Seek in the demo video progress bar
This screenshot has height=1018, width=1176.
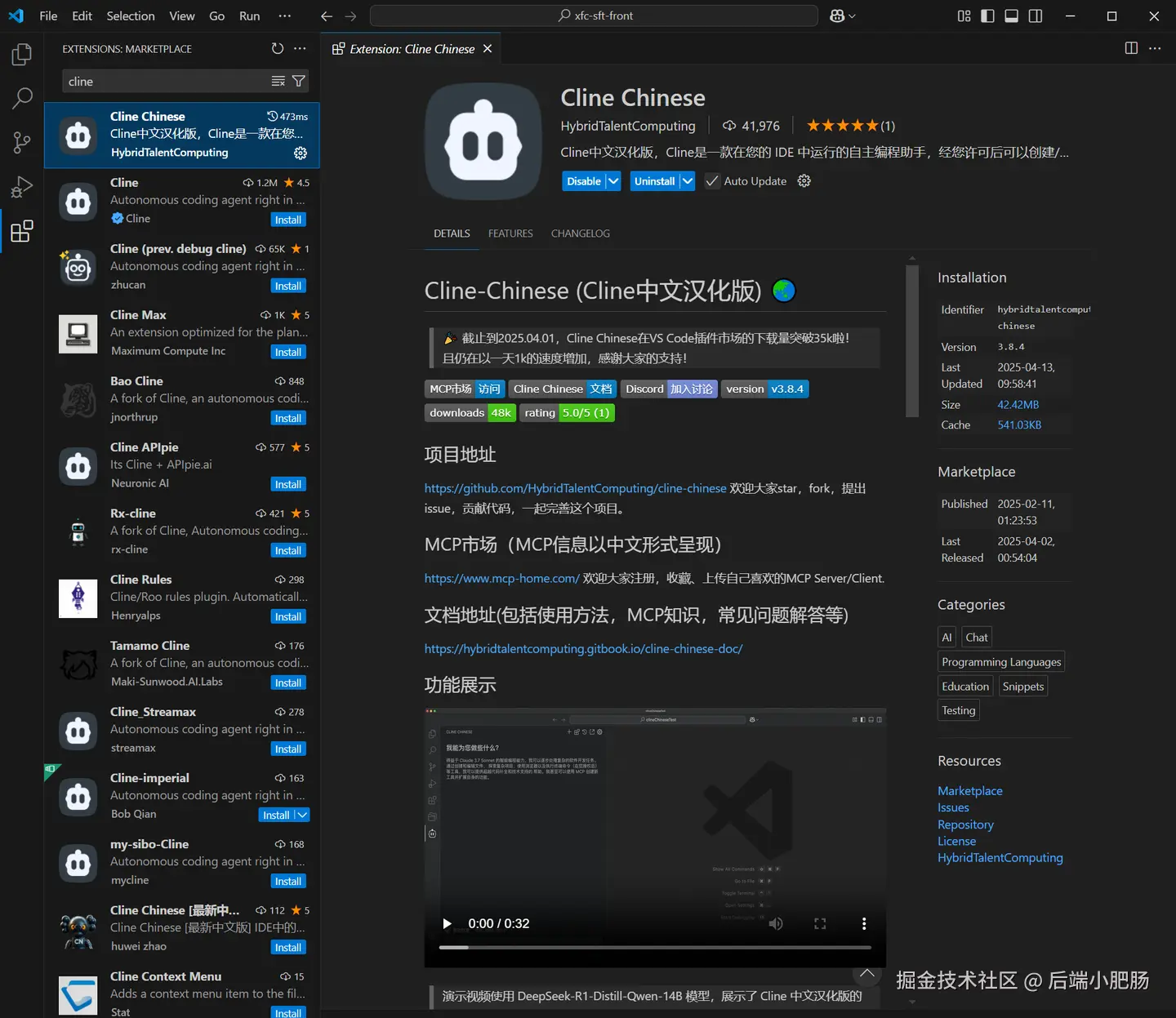(x=655, y=947)
